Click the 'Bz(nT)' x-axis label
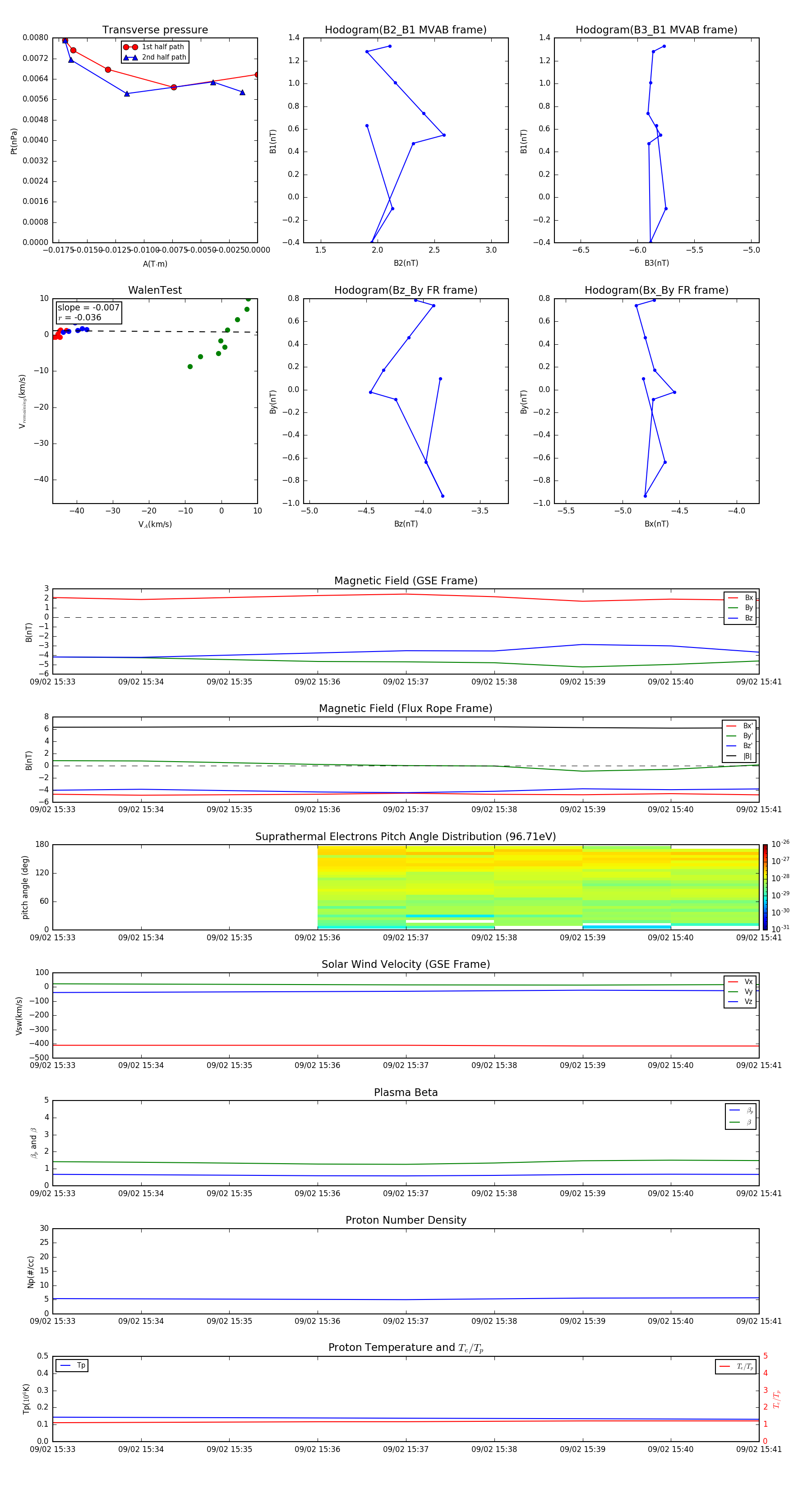812x1489 pixels. tap(406, 524)
